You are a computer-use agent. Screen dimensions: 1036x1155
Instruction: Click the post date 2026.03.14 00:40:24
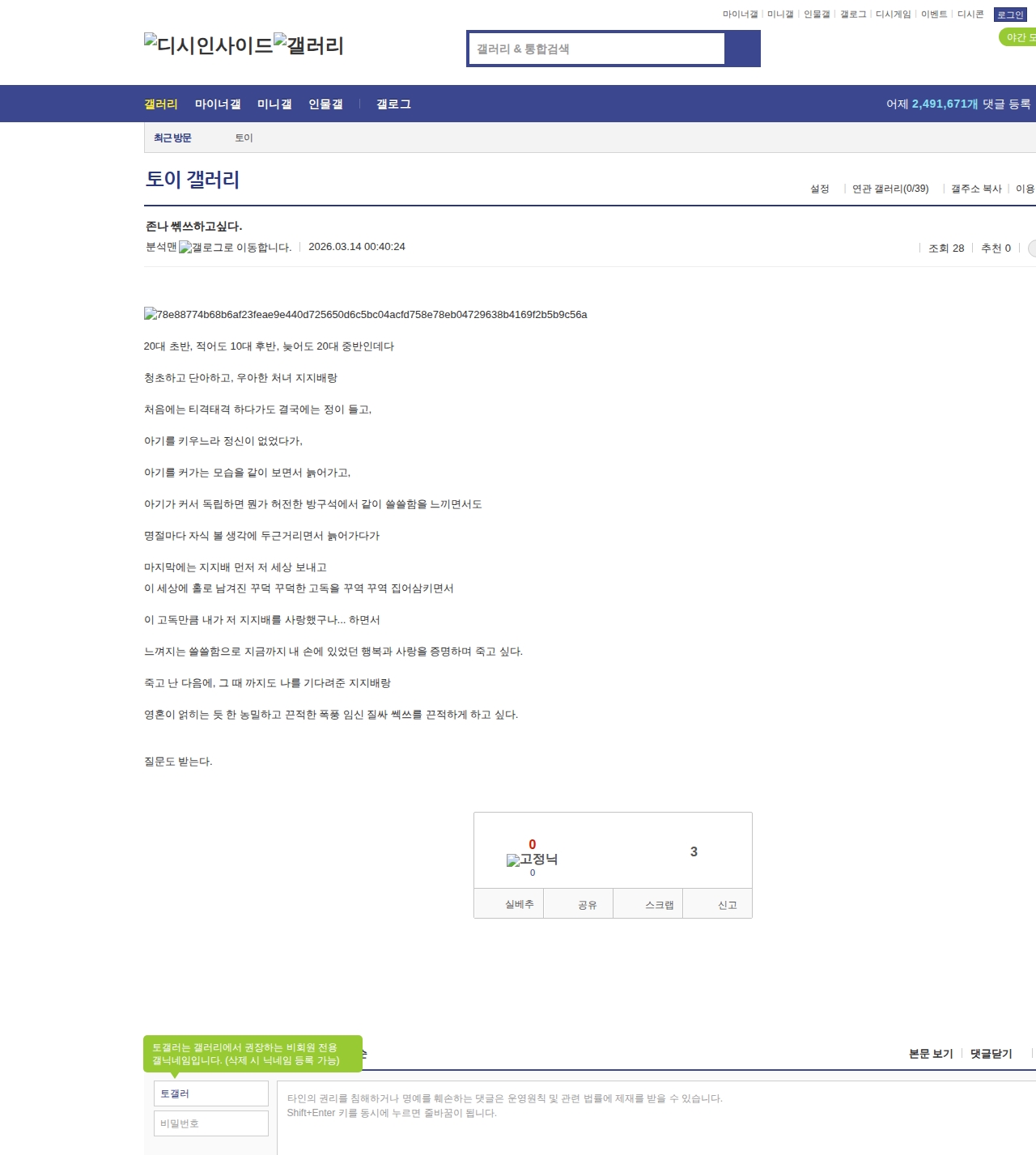click(x=357, y=247)
